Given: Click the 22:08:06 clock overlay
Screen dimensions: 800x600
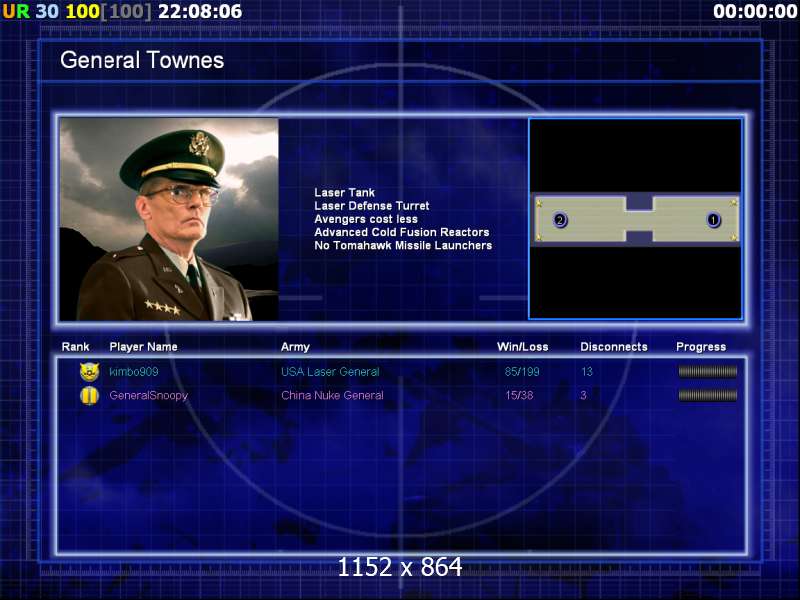Looking at the screenshot, I should (x=200, y=11).
